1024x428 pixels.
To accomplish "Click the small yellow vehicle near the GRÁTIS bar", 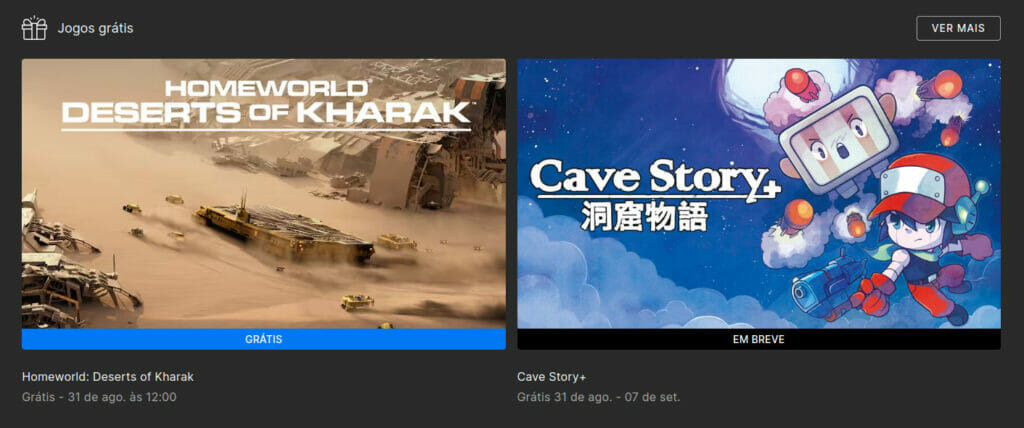I will pos(357,301).
